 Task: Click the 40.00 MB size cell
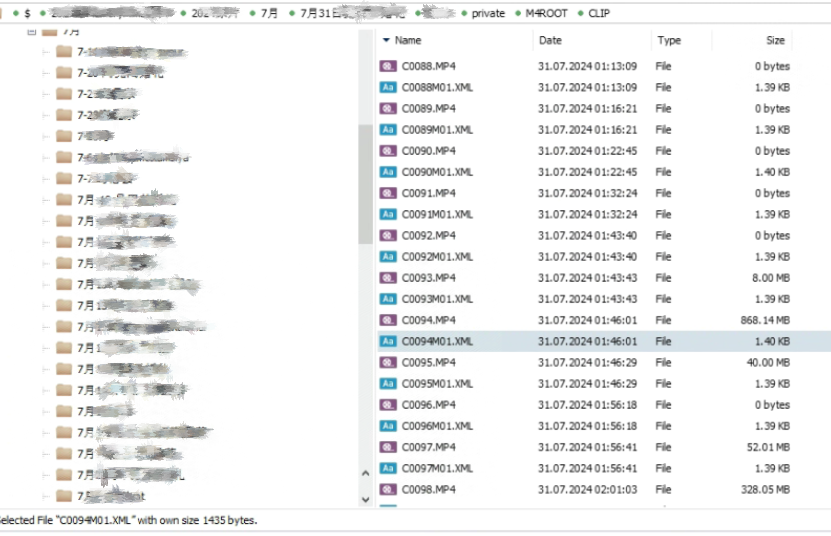click(x=768, y=363)
